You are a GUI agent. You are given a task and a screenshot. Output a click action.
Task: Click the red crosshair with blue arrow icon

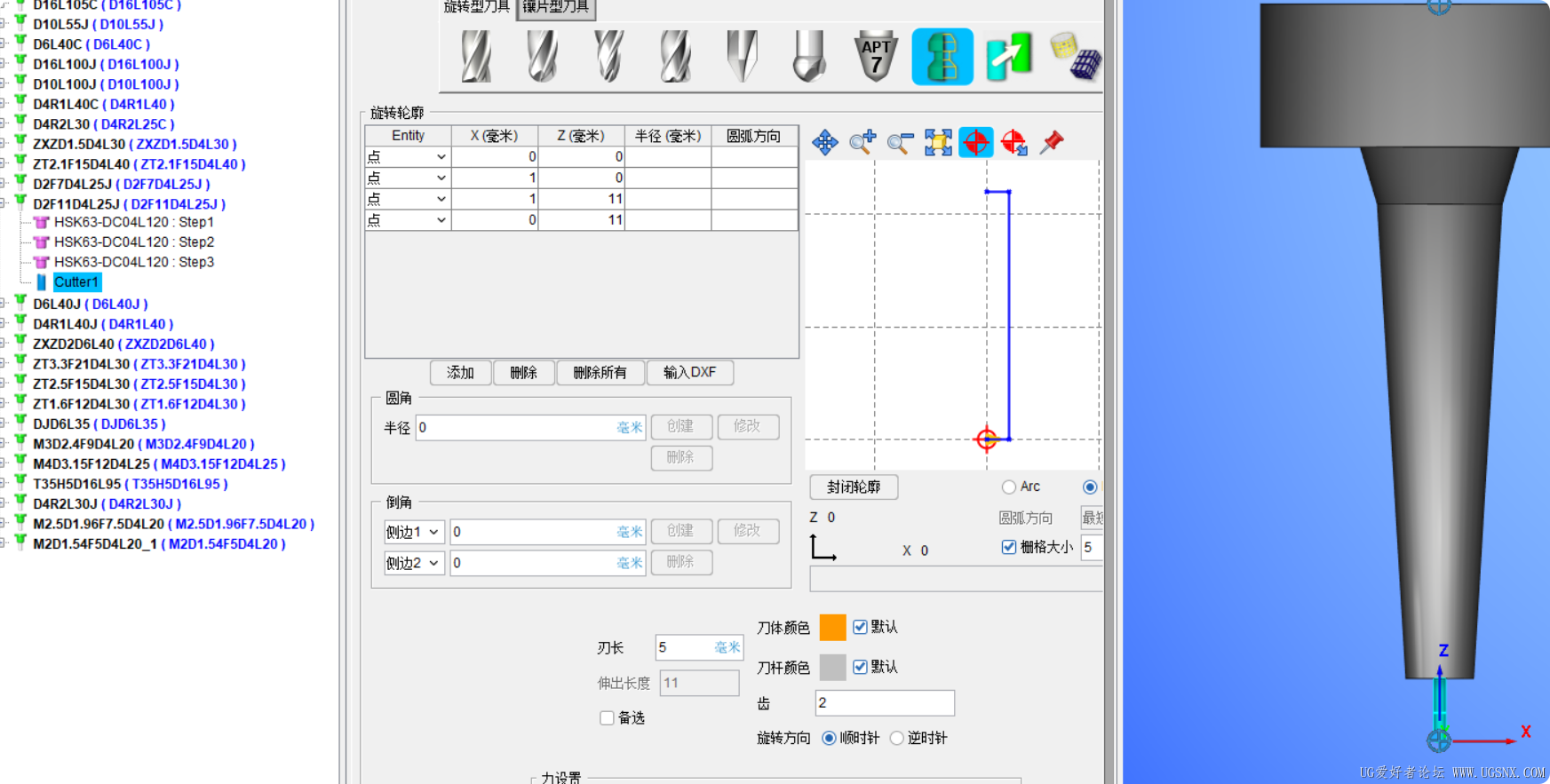point(1014,142)
